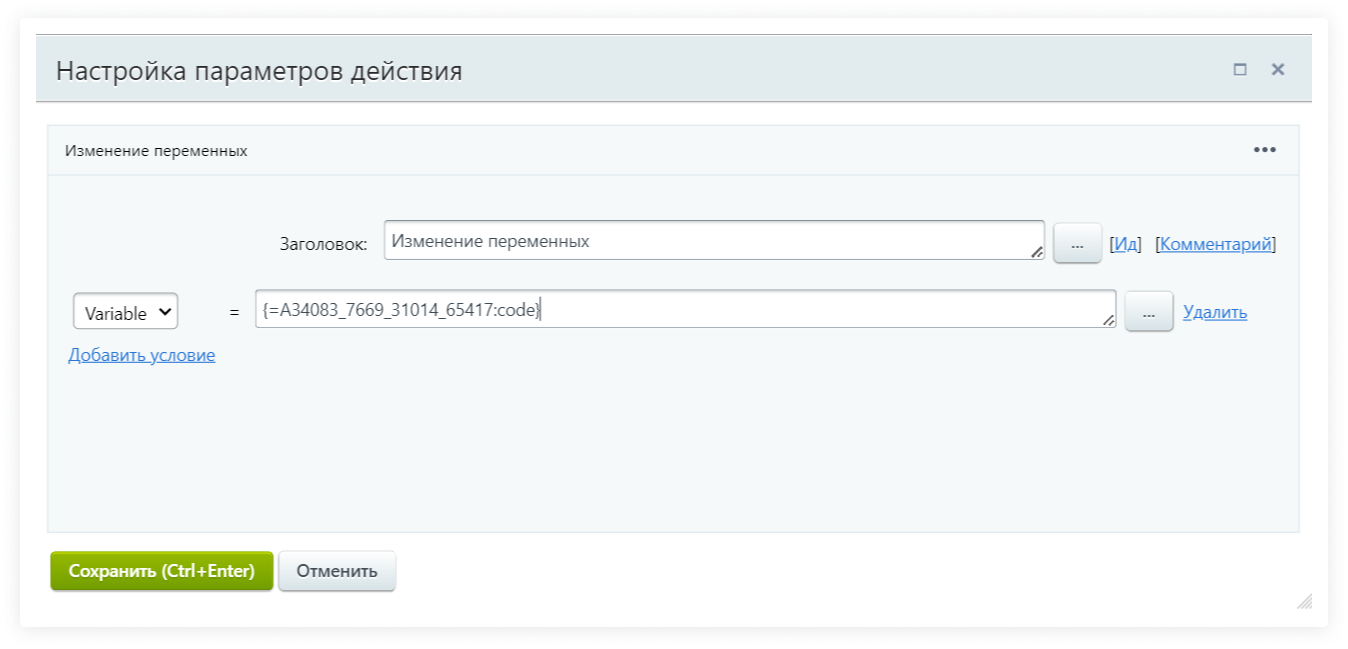1348x649 pixels.
Task: Click the Ид link
Action: point(1126,244)
